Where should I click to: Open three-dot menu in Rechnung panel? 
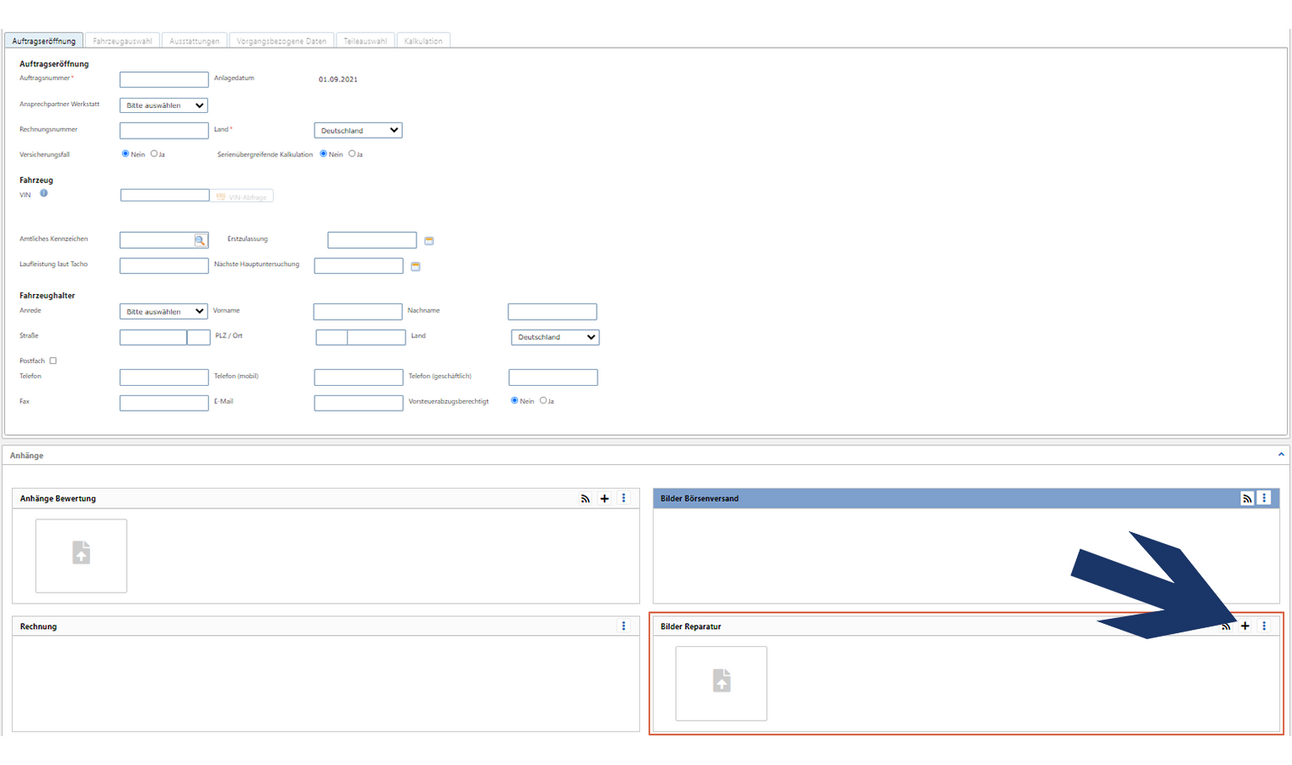(624, 626)
